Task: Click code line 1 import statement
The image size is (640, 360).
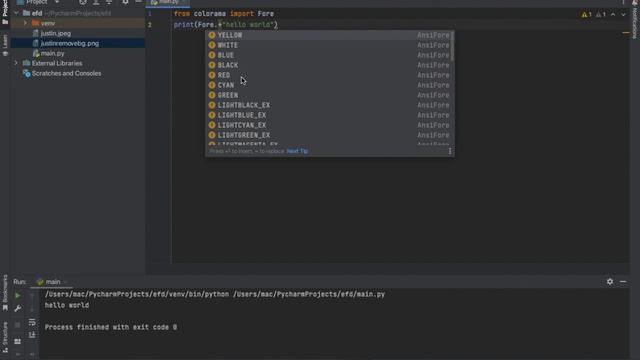Action: click(x=224, y=14)
